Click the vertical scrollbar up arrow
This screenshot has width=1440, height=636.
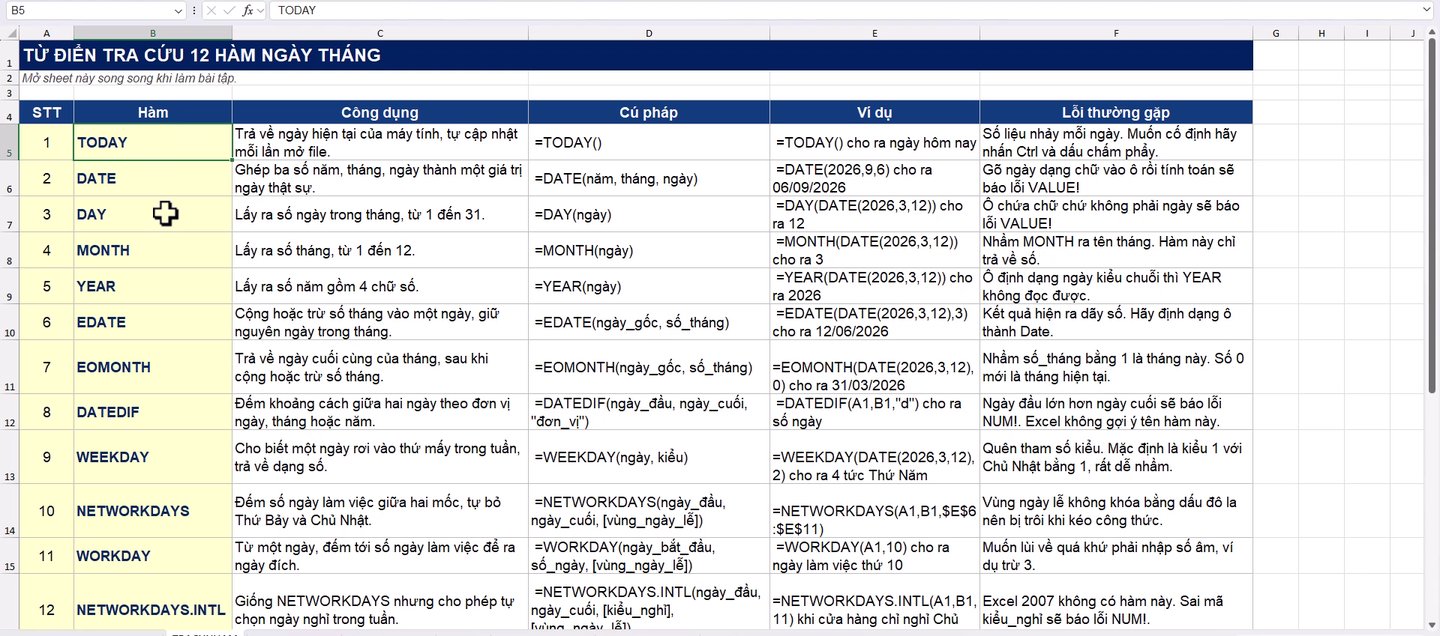point(1434,34)
